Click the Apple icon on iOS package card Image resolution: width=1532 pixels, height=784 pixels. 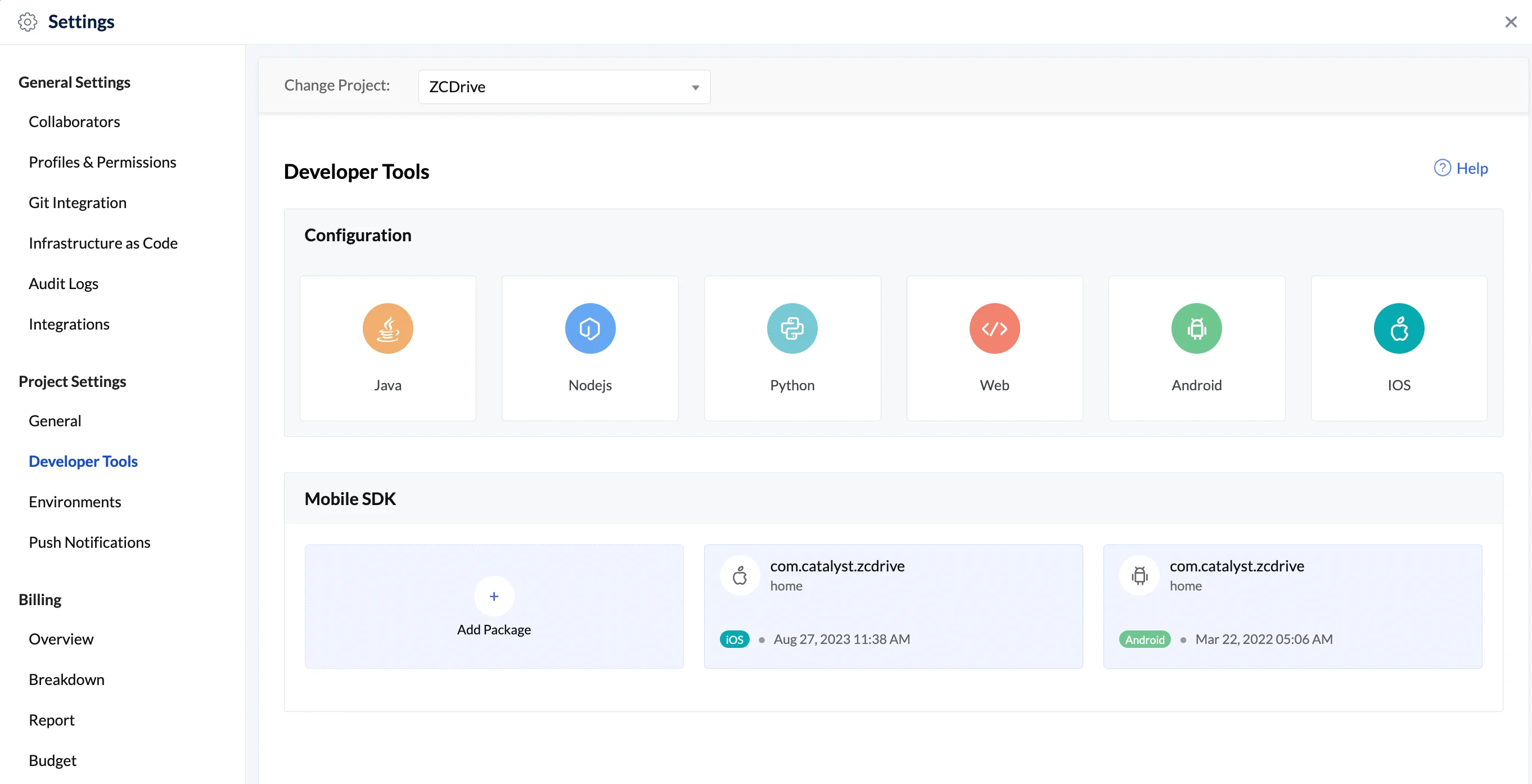tap(740, 576)
